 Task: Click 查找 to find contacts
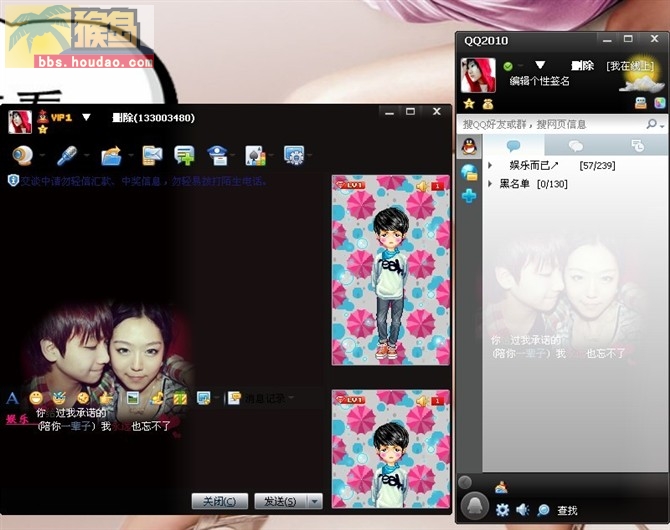pos(567,510)
